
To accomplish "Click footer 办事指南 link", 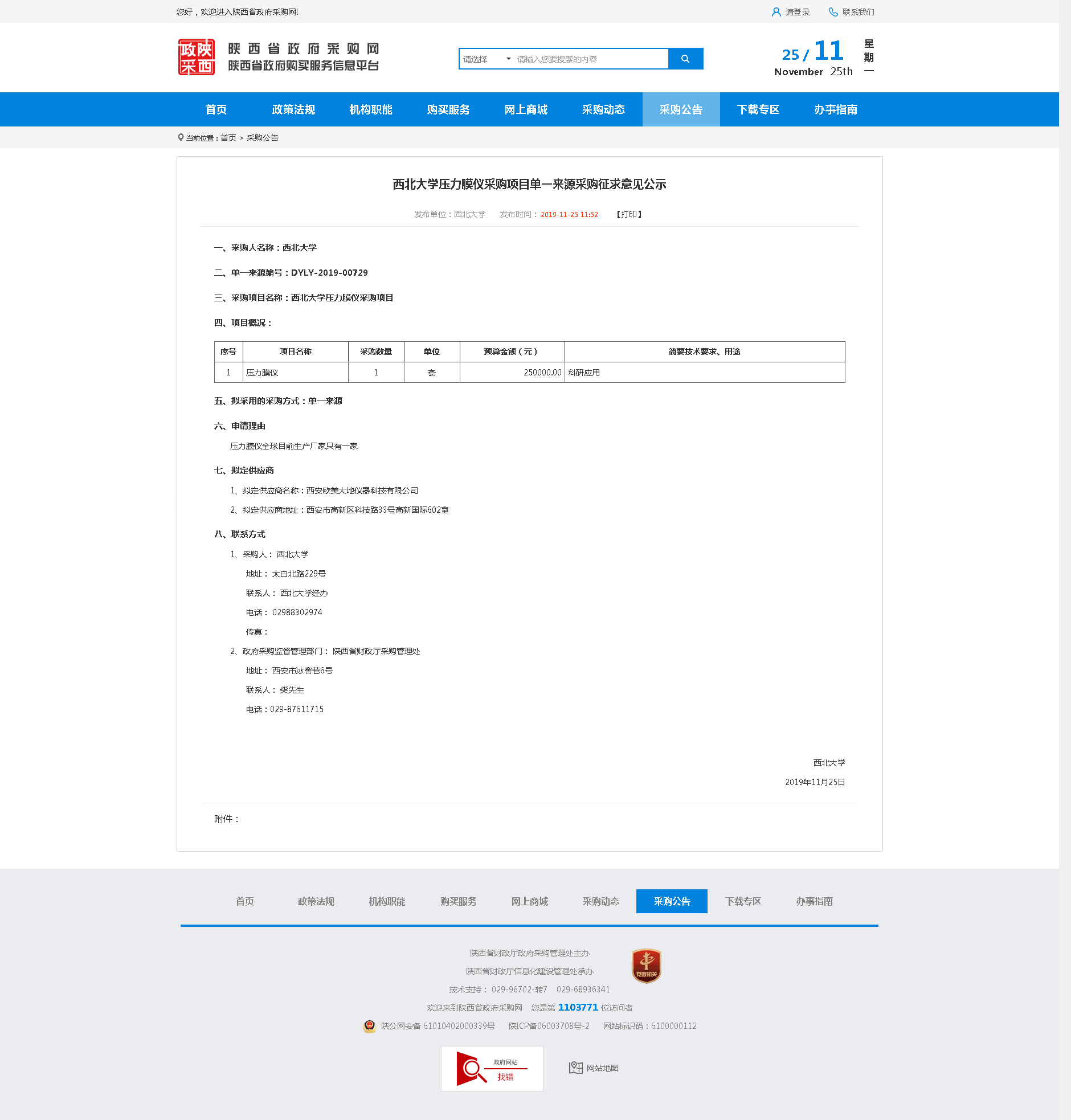I will coord(815,901).
